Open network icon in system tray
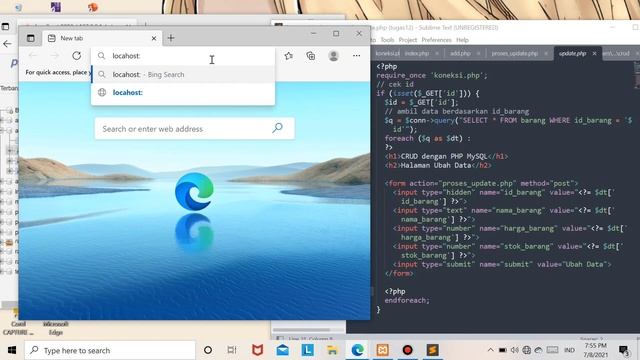640x360 pixels. pyautogui.click(x=527, y=350)
